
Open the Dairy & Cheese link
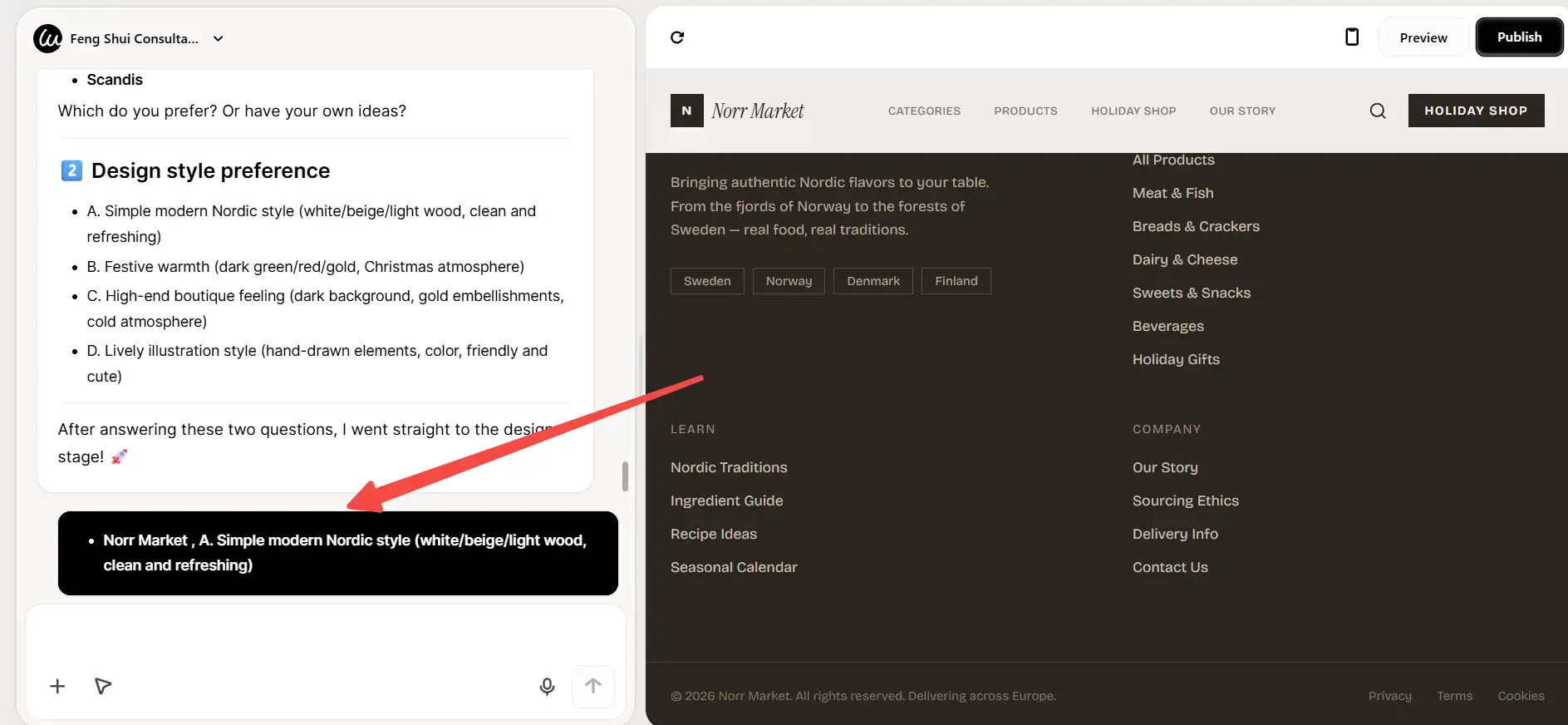(1184, 259)
